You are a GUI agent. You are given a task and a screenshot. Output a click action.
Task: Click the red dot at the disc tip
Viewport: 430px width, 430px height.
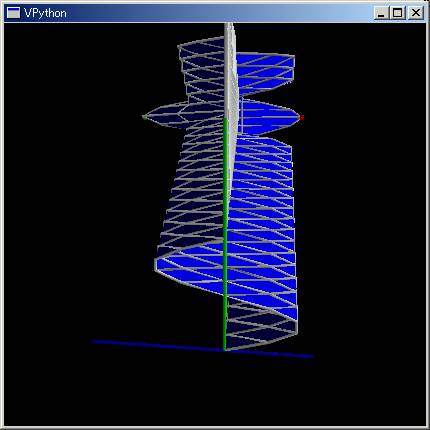pos(302,117)
